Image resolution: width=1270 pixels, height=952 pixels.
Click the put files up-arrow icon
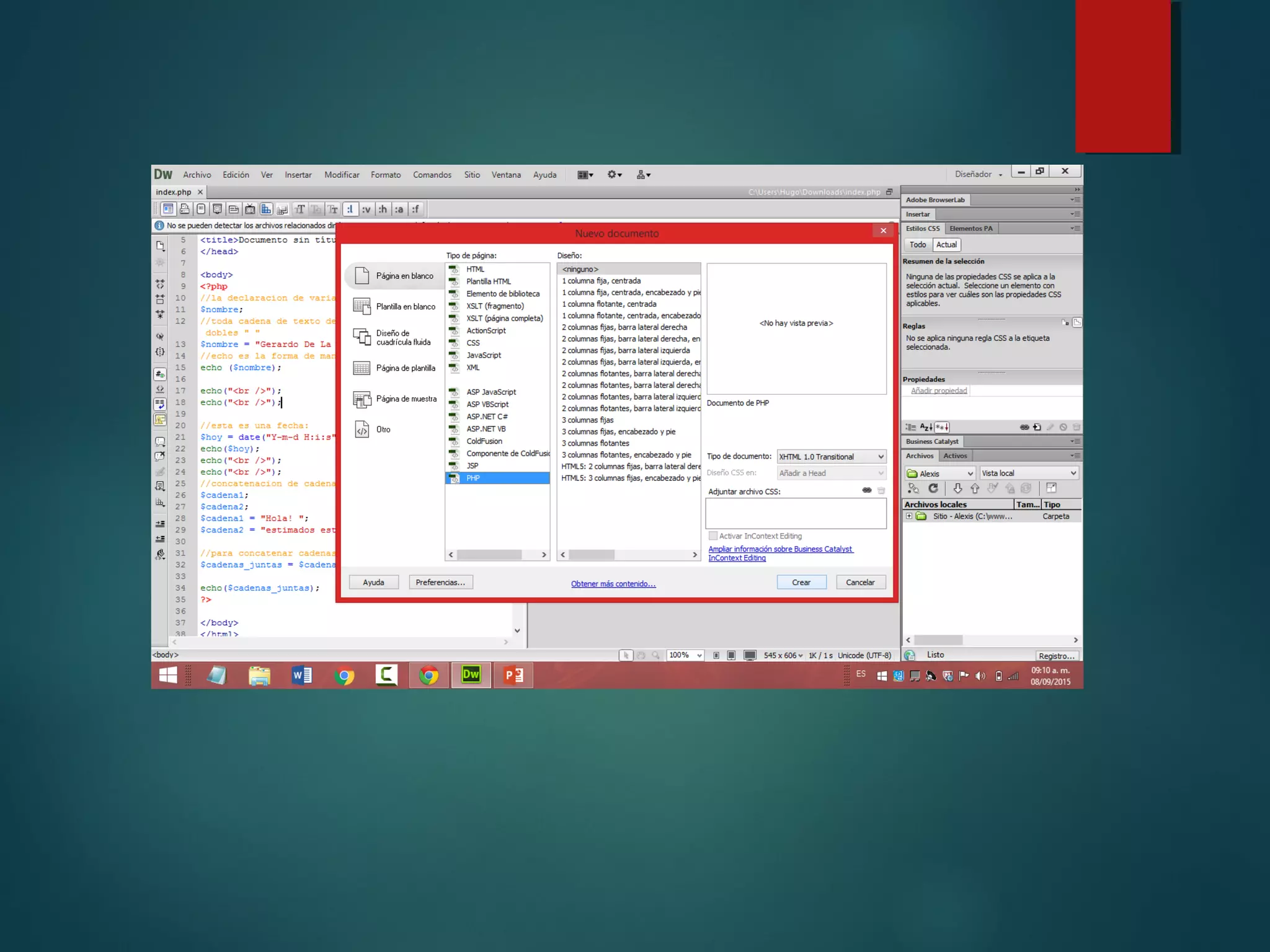(x=975, y=488)
